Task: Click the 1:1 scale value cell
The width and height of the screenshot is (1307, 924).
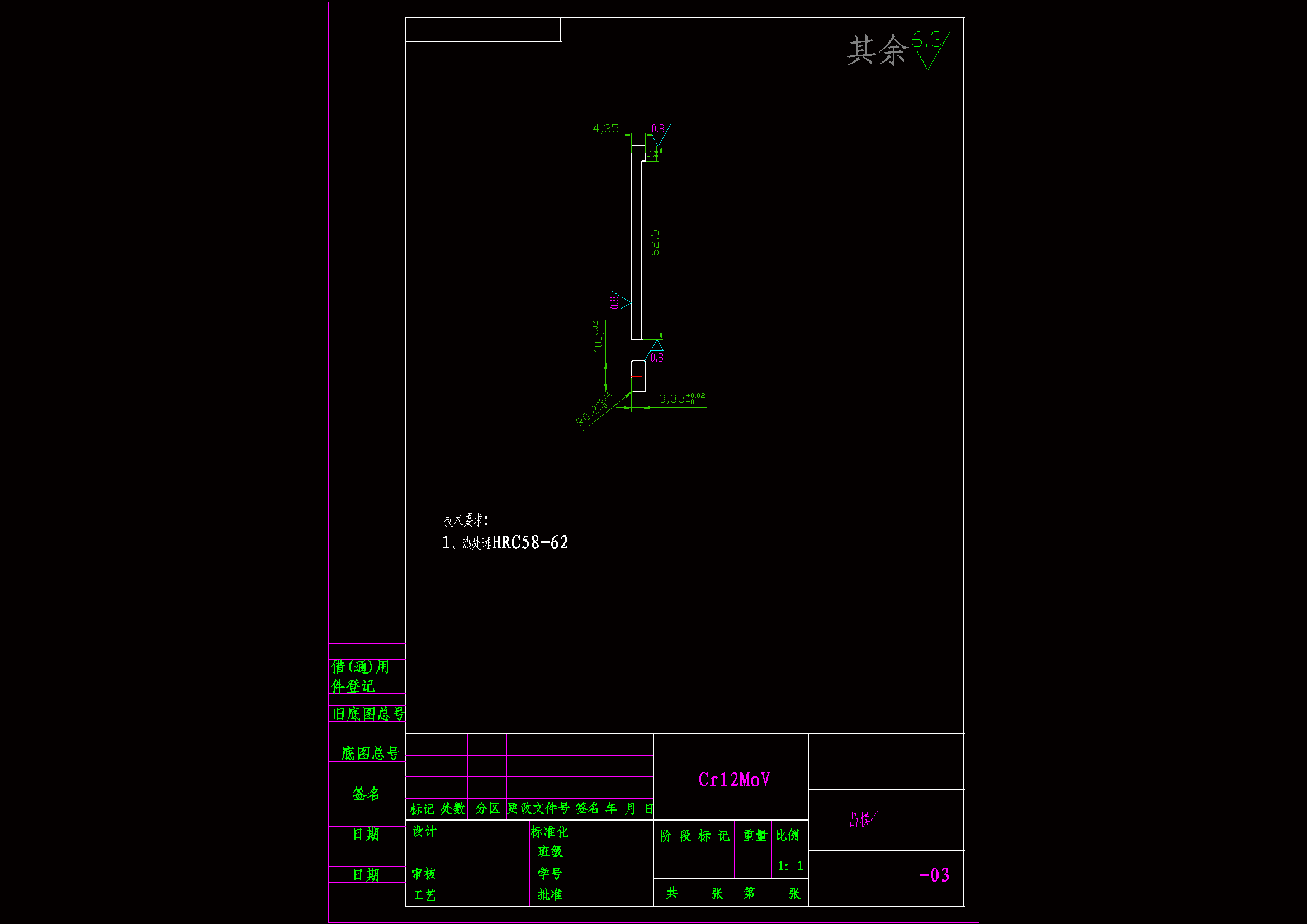Action: [790, 865]
